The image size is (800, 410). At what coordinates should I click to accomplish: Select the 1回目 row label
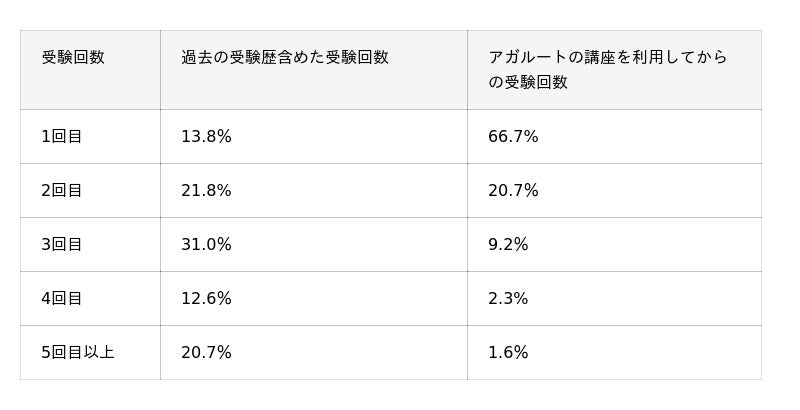pyautogui.click(x=62, y=137)
